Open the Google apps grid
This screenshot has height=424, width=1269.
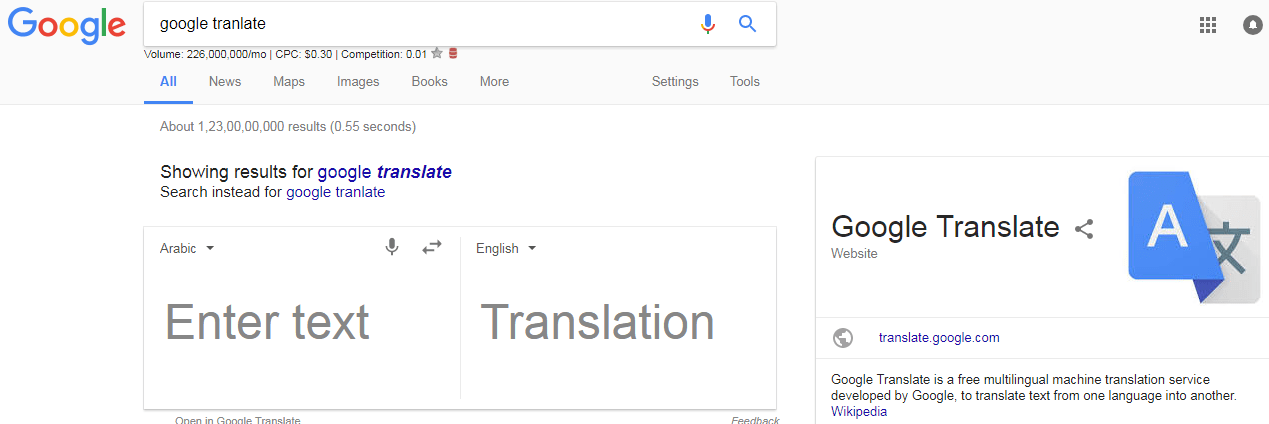coord(1208,26)
